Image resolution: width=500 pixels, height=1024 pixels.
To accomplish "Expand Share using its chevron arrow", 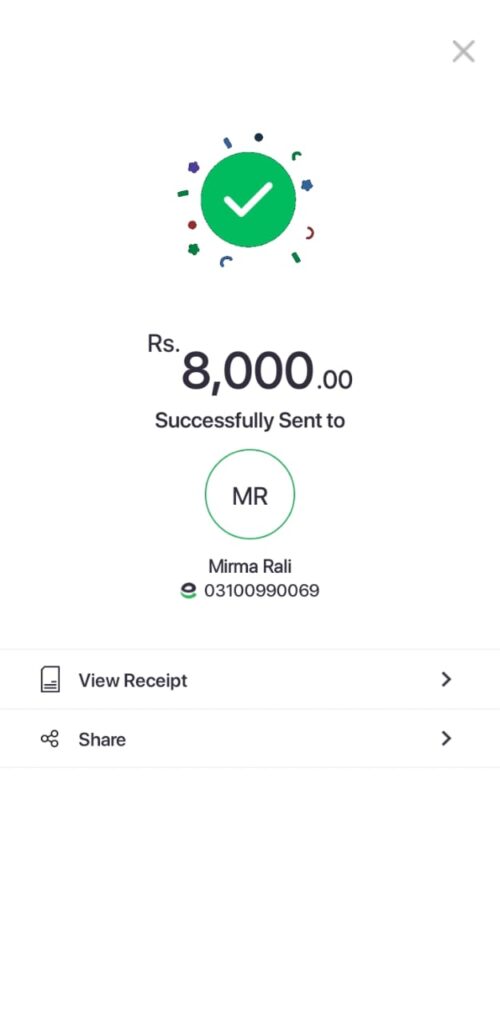I will pyautogui.click(x=446, y=739).
